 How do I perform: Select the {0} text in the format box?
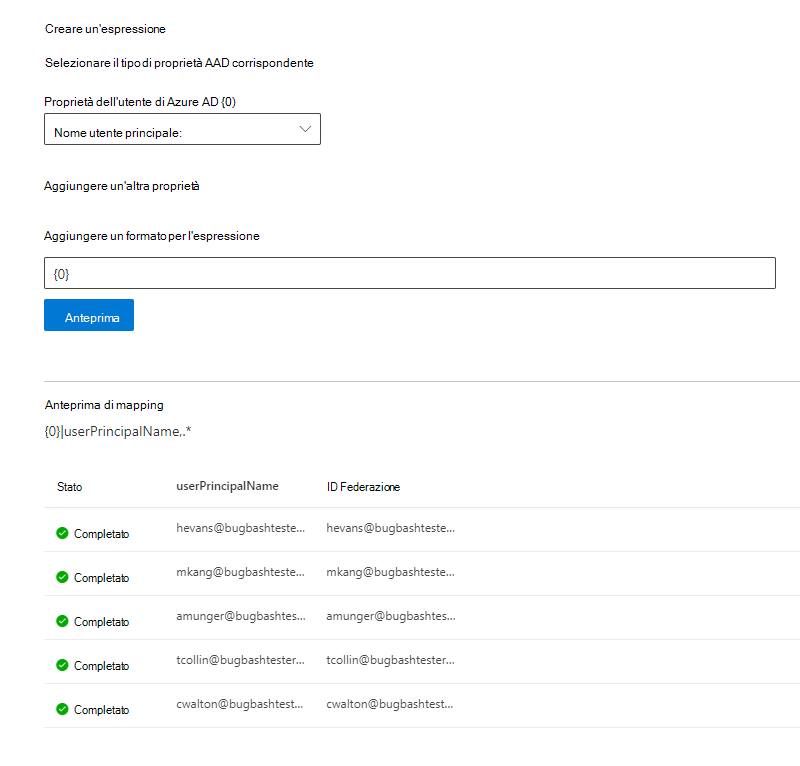click(59, 272)
